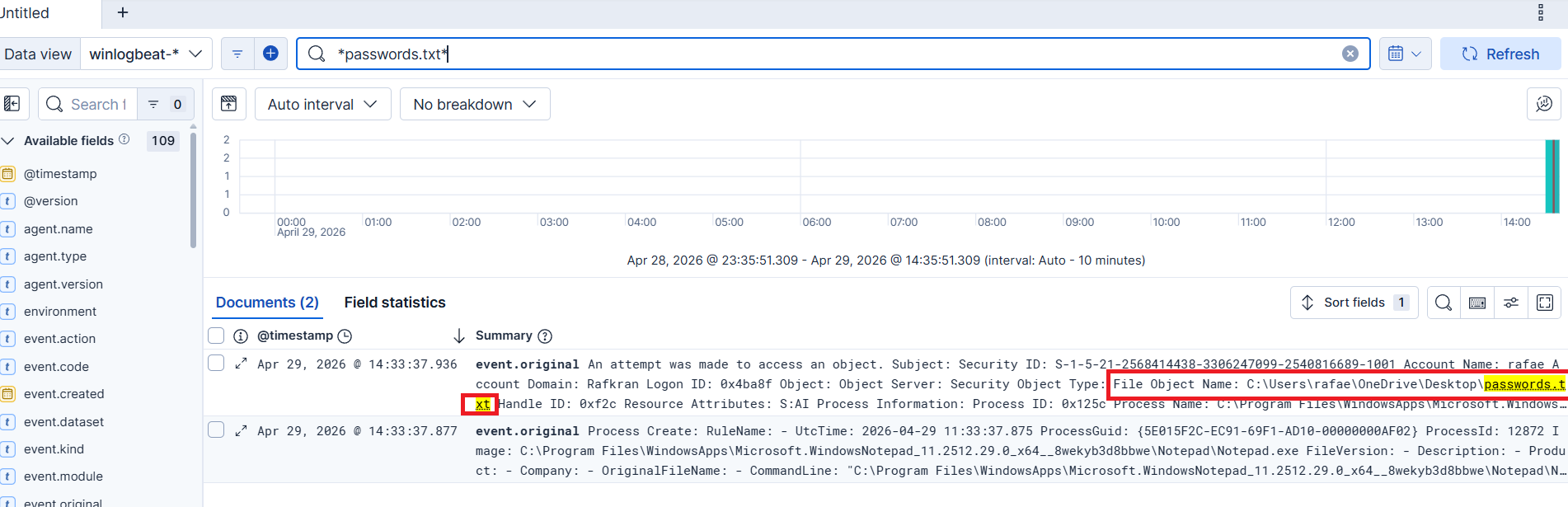The width and height of the screenshot is (1568, 507).
Task: Show info about Available fields
Action: pos(124,139)
